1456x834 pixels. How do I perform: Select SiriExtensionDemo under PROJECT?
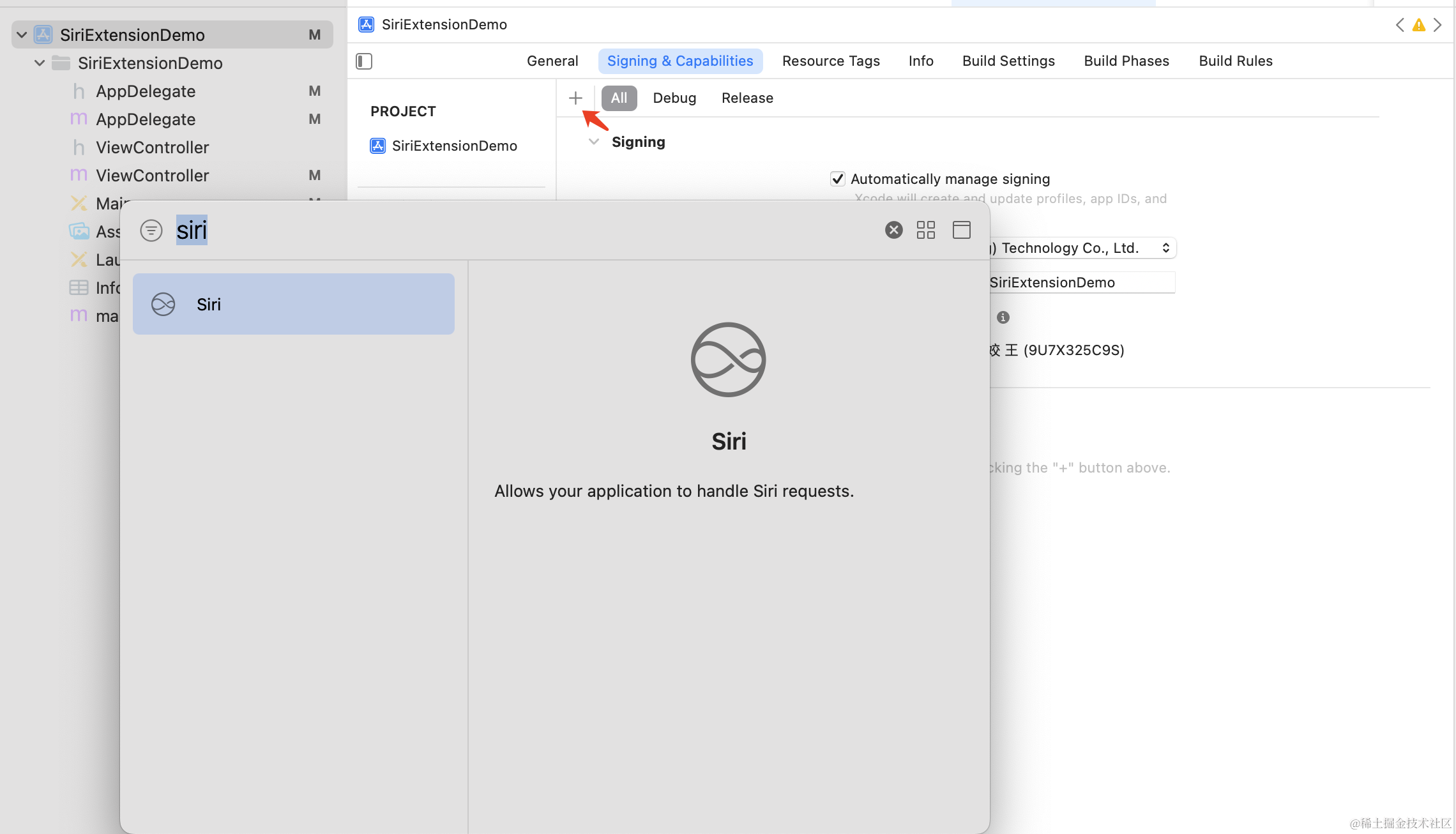453,146
